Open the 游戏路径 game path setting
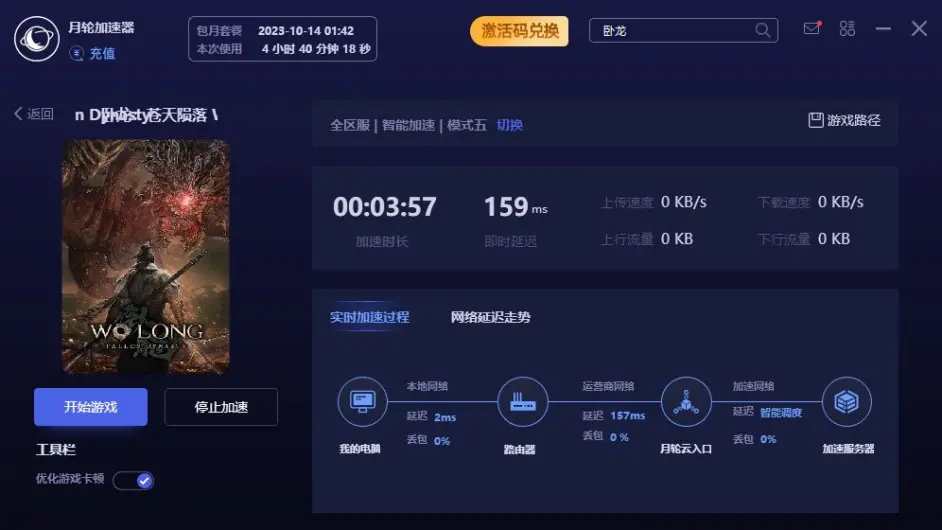Screen dimensions: 942x530 [844, 120]
